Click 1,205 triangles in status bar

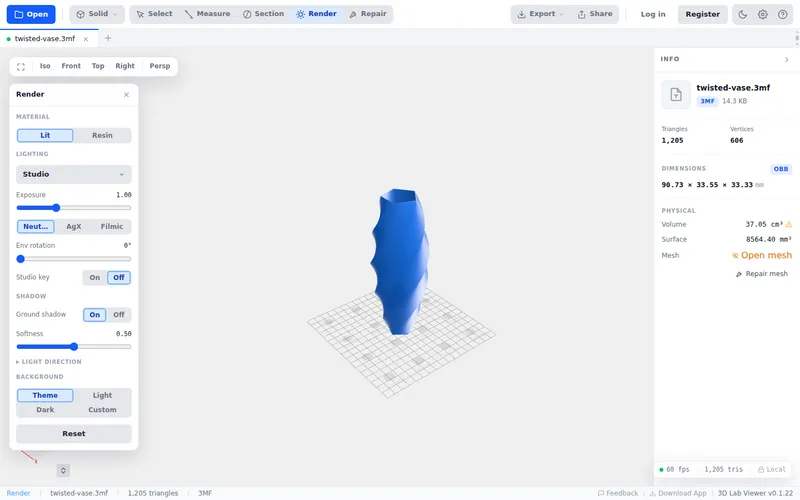click(x=153, y=493)
